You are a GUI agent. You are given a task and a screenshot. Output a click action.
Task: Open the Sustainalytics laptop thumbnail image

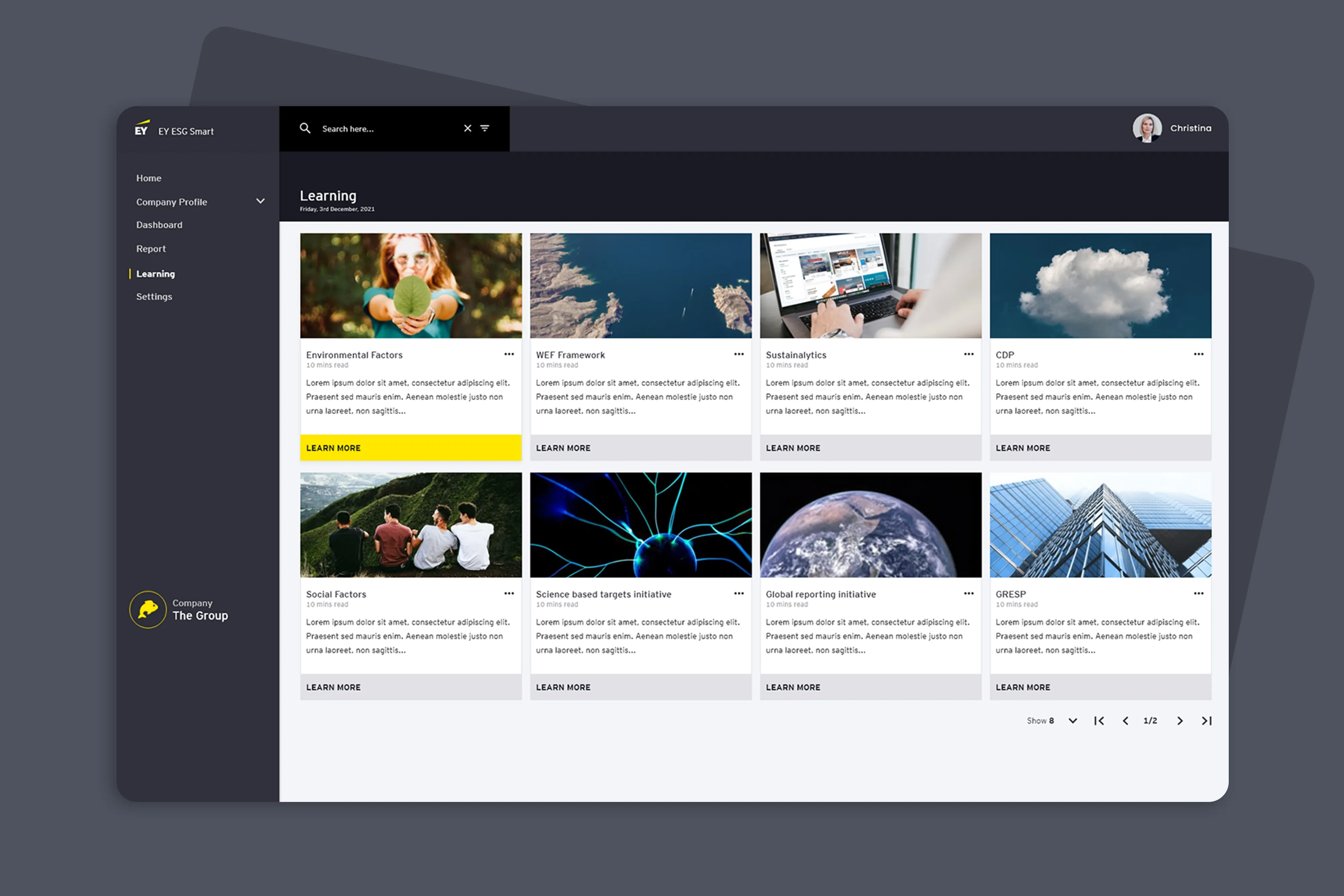click(x=870, y=285)
